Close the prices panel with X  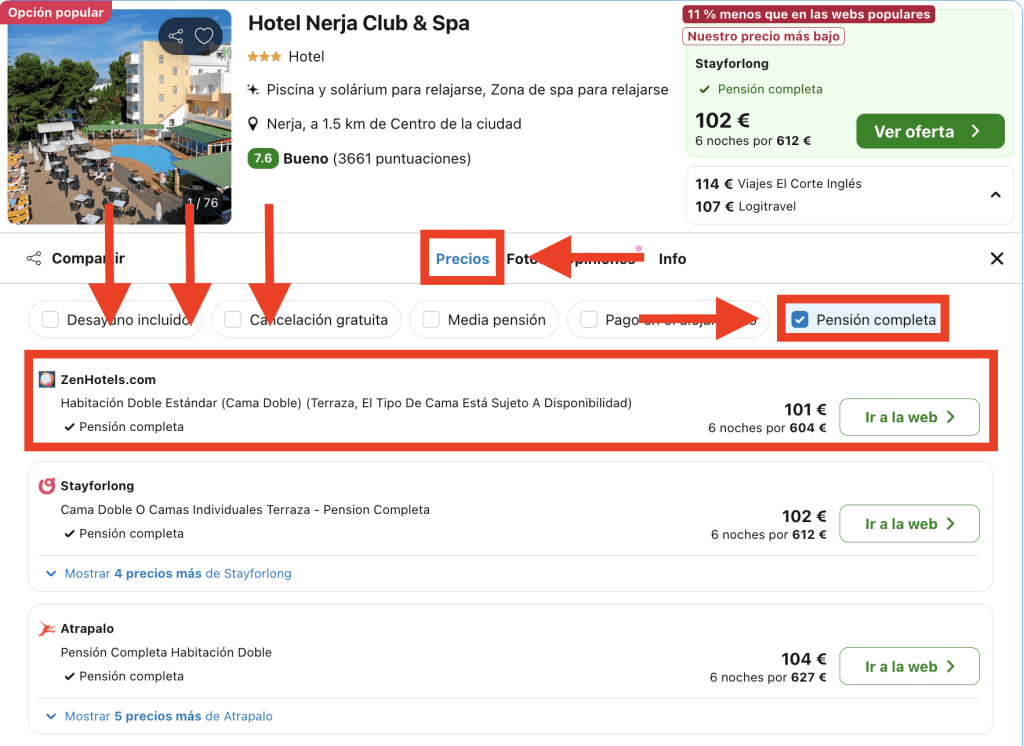(996, 259)
